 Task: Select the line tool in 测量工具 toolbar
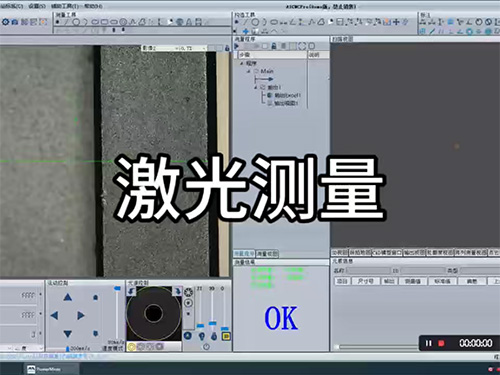67,22
